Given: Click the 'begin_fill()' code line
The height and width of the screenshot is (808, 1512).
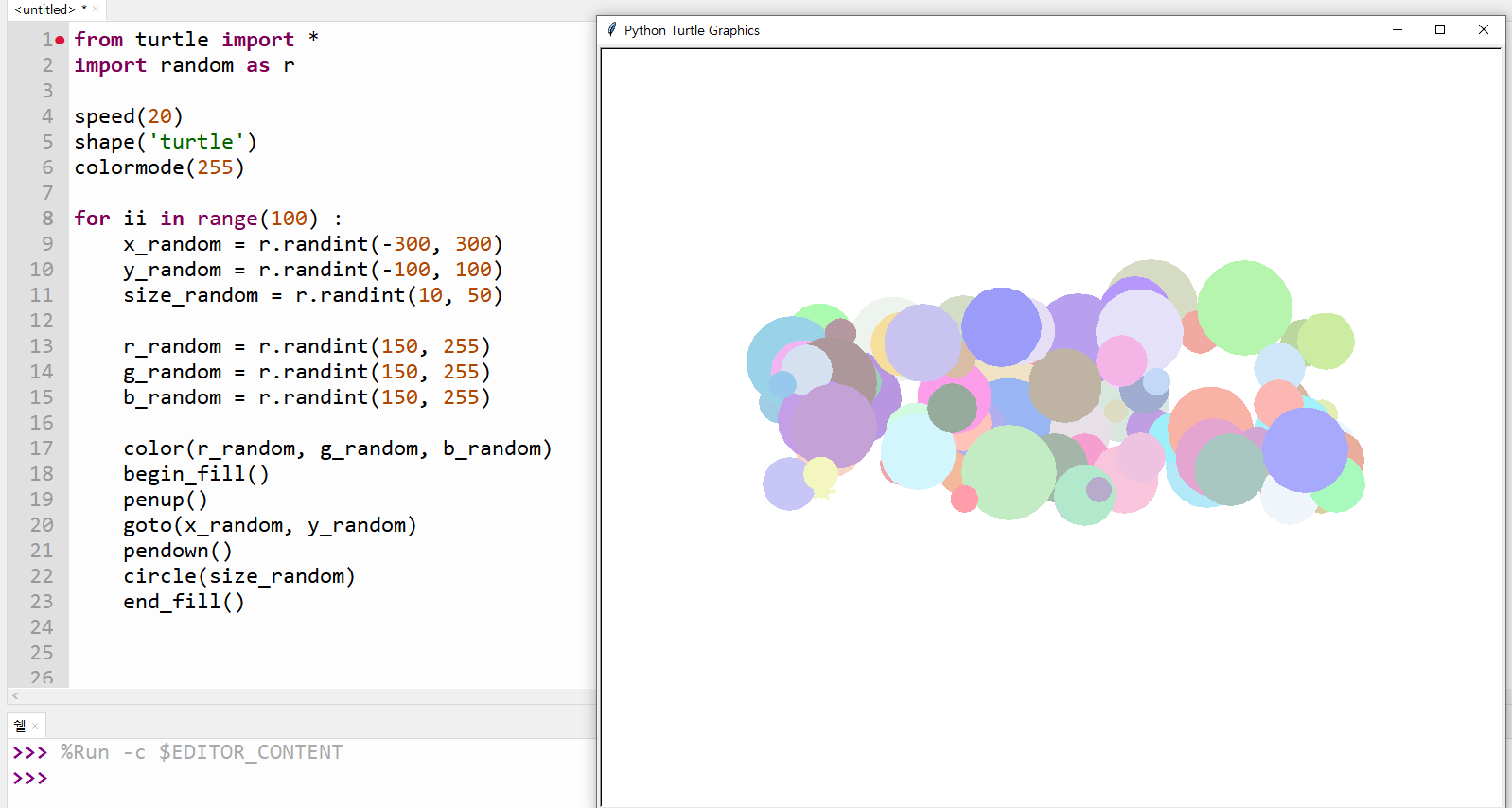Looking at the screenshot, I should click(x=196, y=474).
